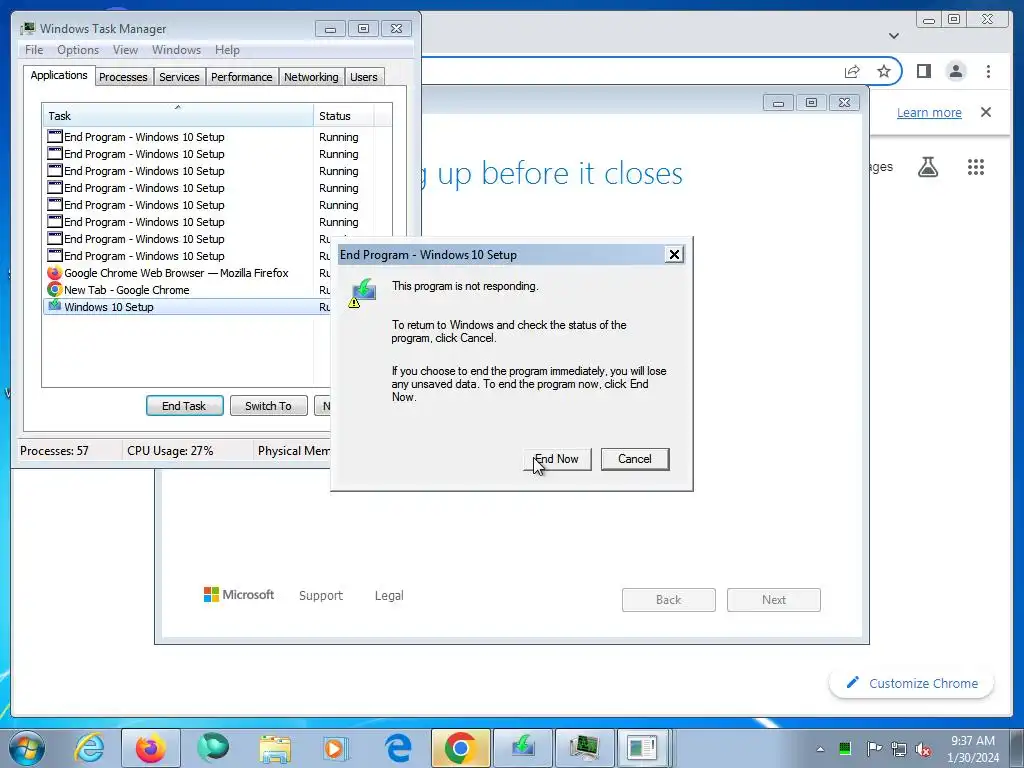The width and height of the screenshot is (1024, 768).
Task: Click the warning program icon in dialog
Action: [362, 293]
